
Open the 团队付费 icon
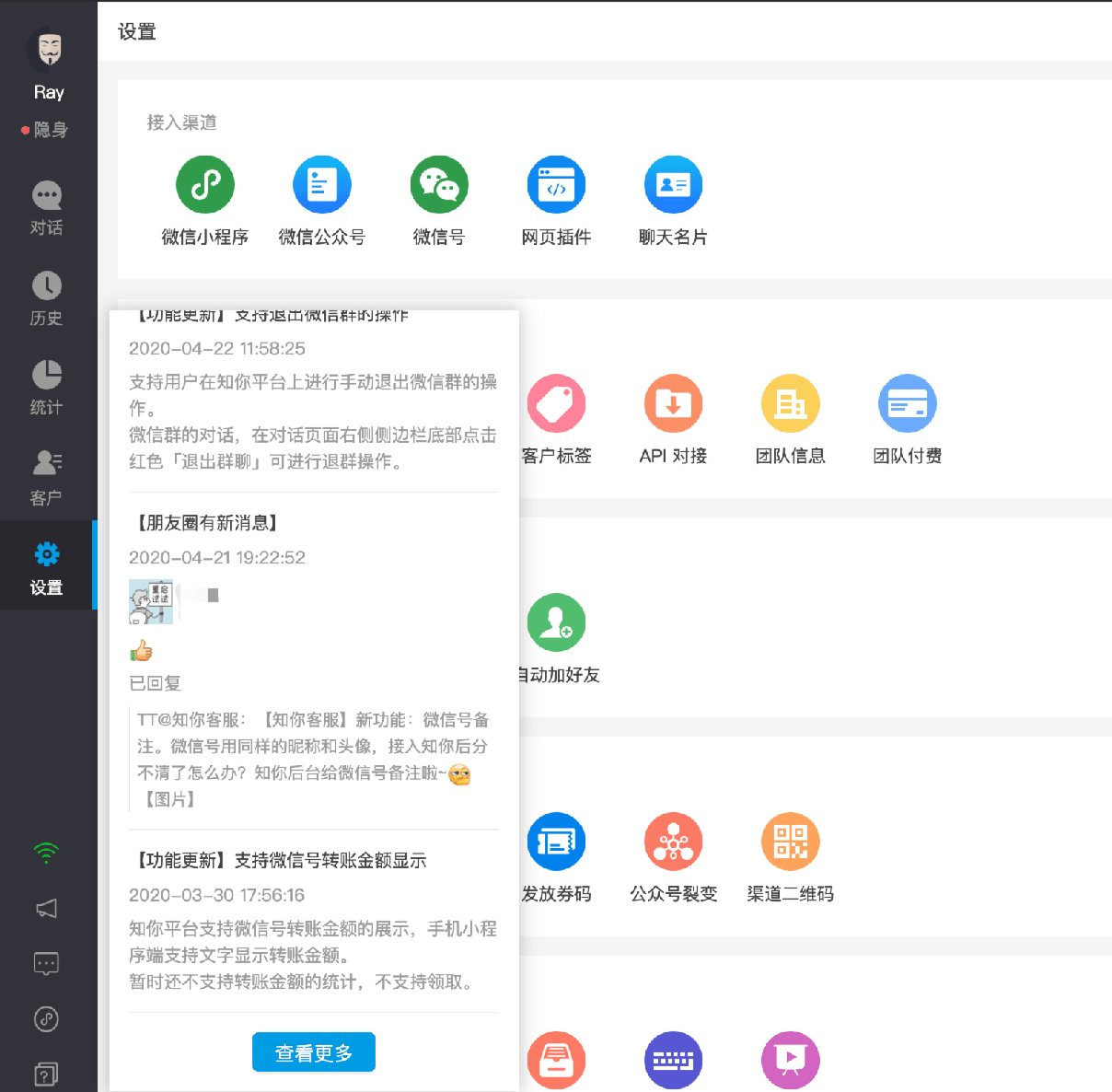click(x=907, y=403)
